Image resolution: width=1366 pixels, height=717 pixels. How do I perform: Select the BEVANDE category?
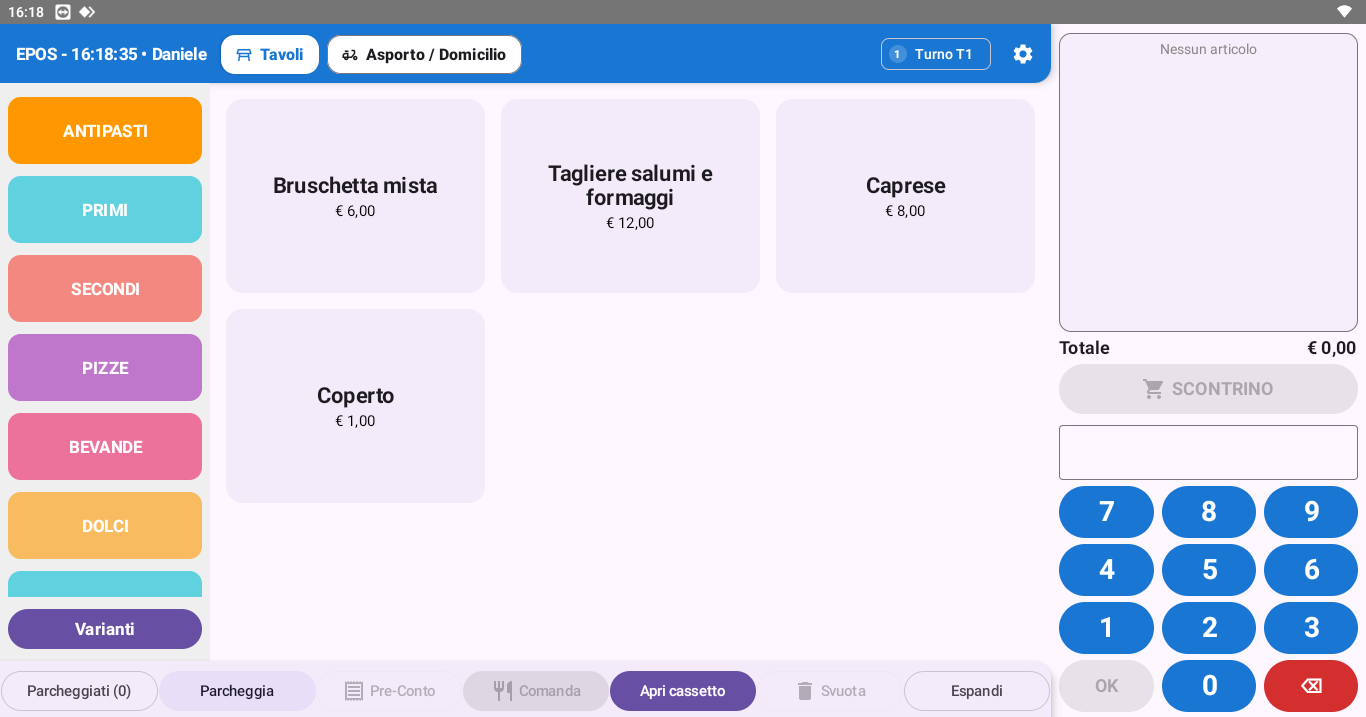105,447
